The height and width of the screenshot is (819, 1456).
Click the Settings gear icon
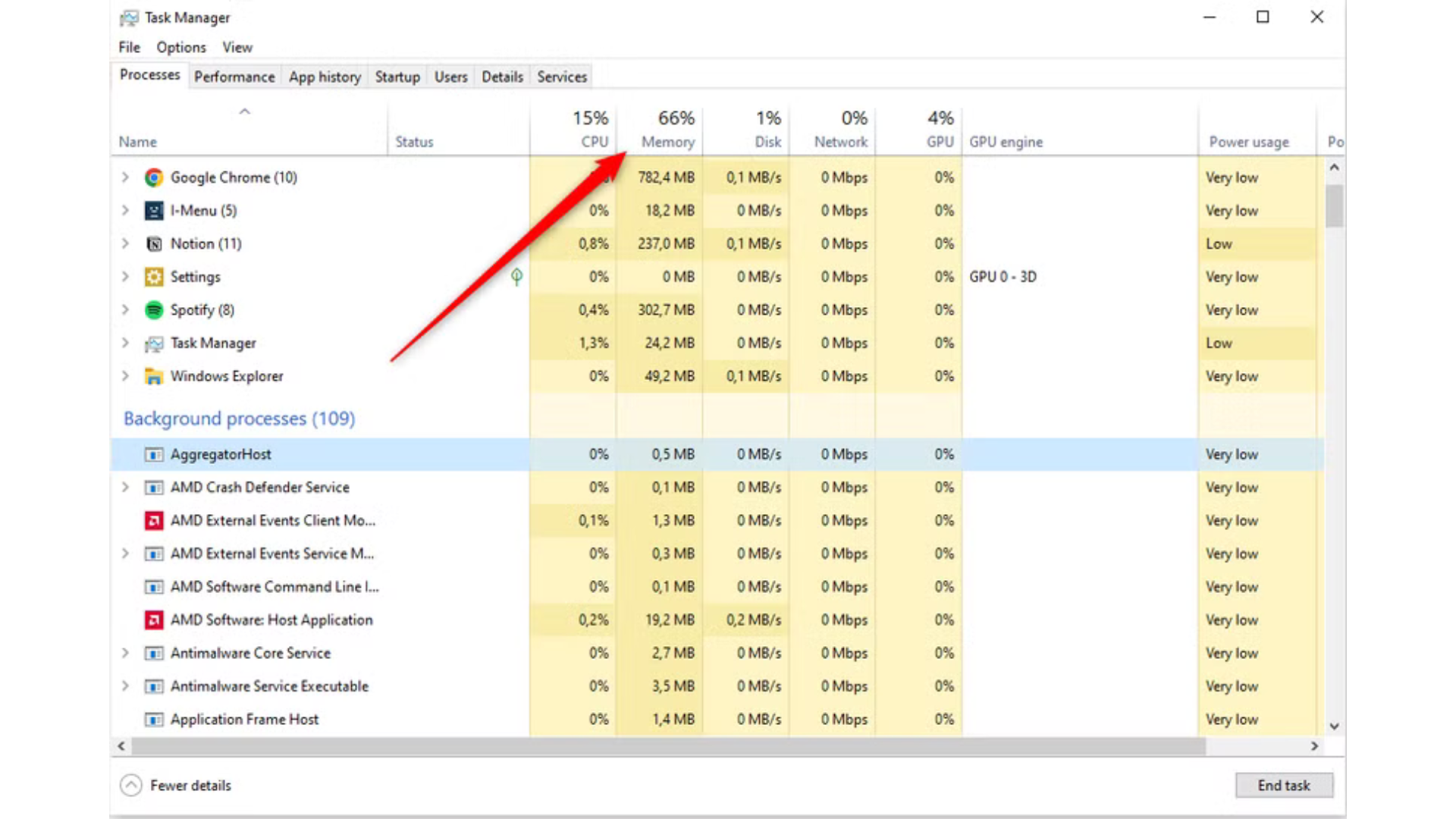tap(153, 277)
